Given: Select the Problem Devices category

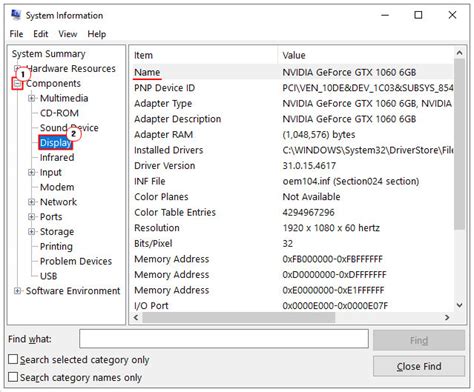Looking at the screenshot, I should coord(76,261).
